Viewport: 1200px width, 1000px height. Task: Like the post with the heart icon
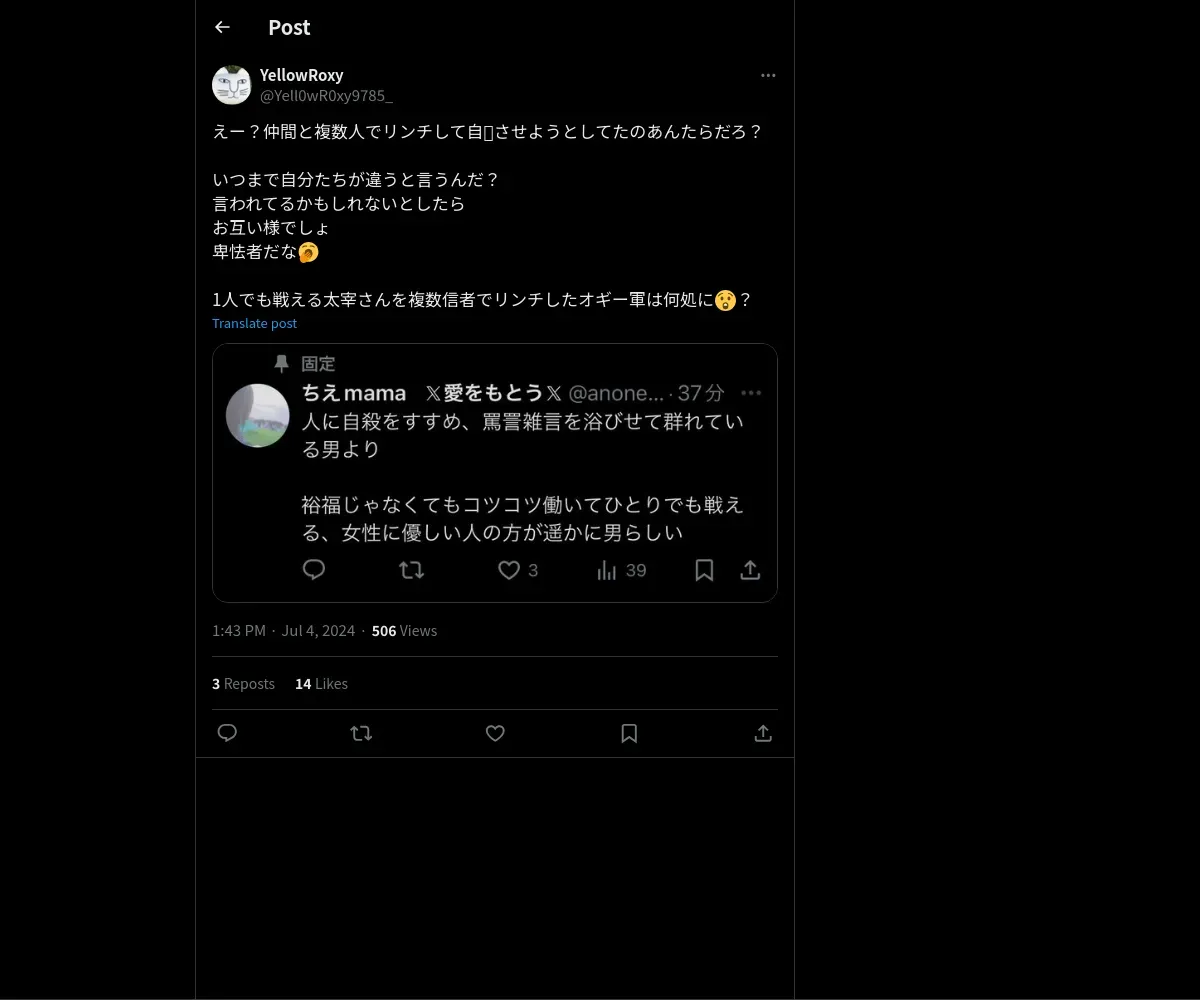point(495,733)
